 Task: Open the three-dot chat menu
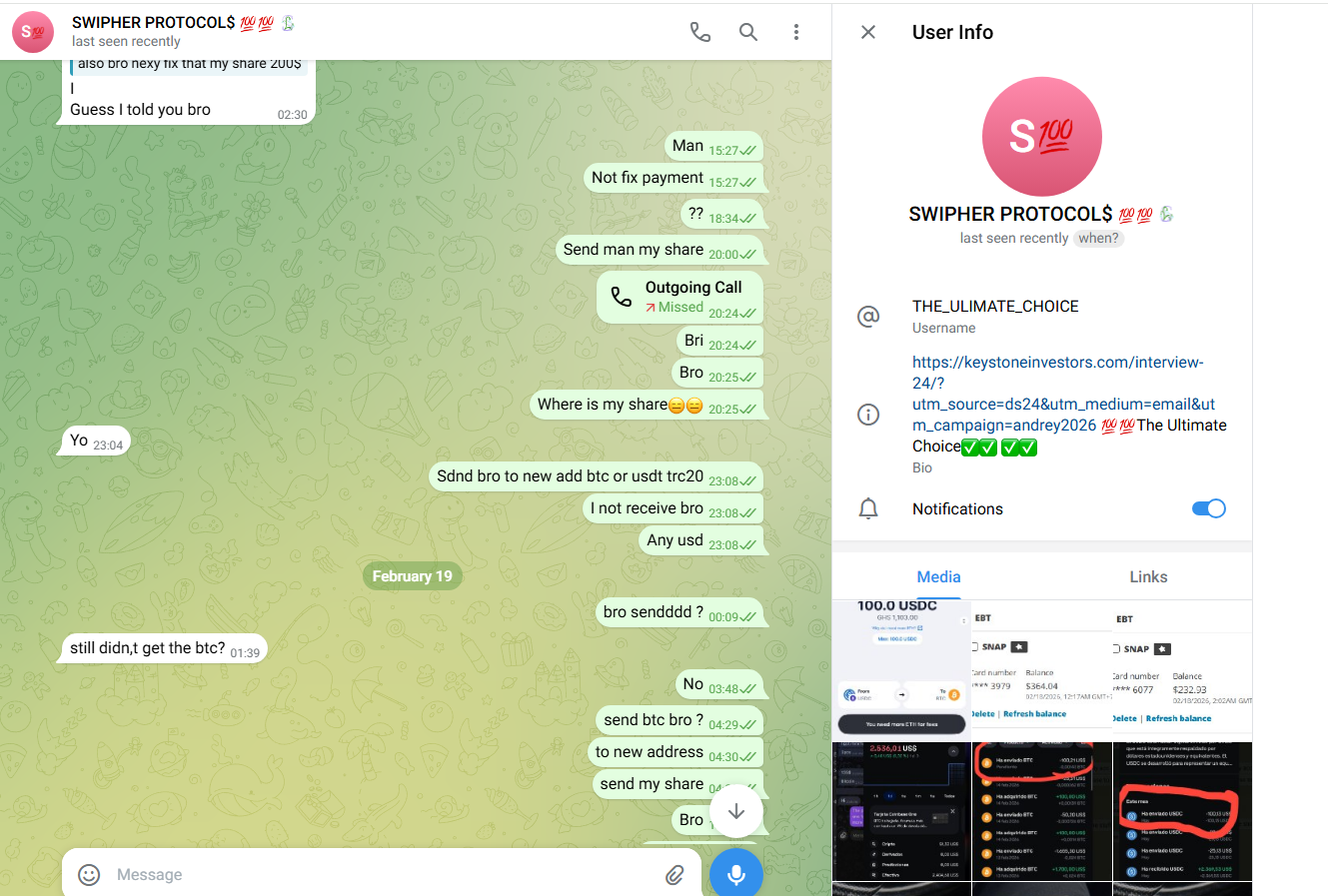tap(795, 32)
